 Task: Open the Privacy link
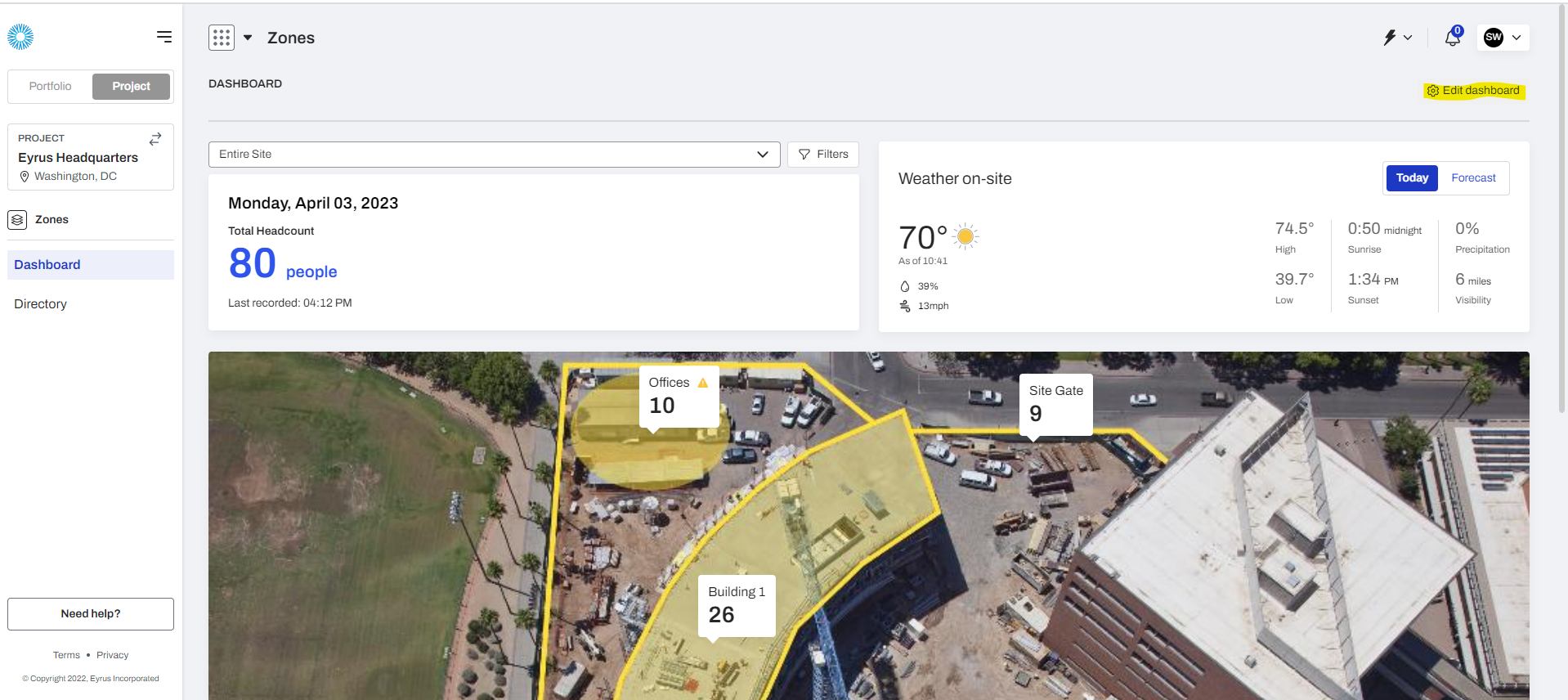tap(113, 655)
